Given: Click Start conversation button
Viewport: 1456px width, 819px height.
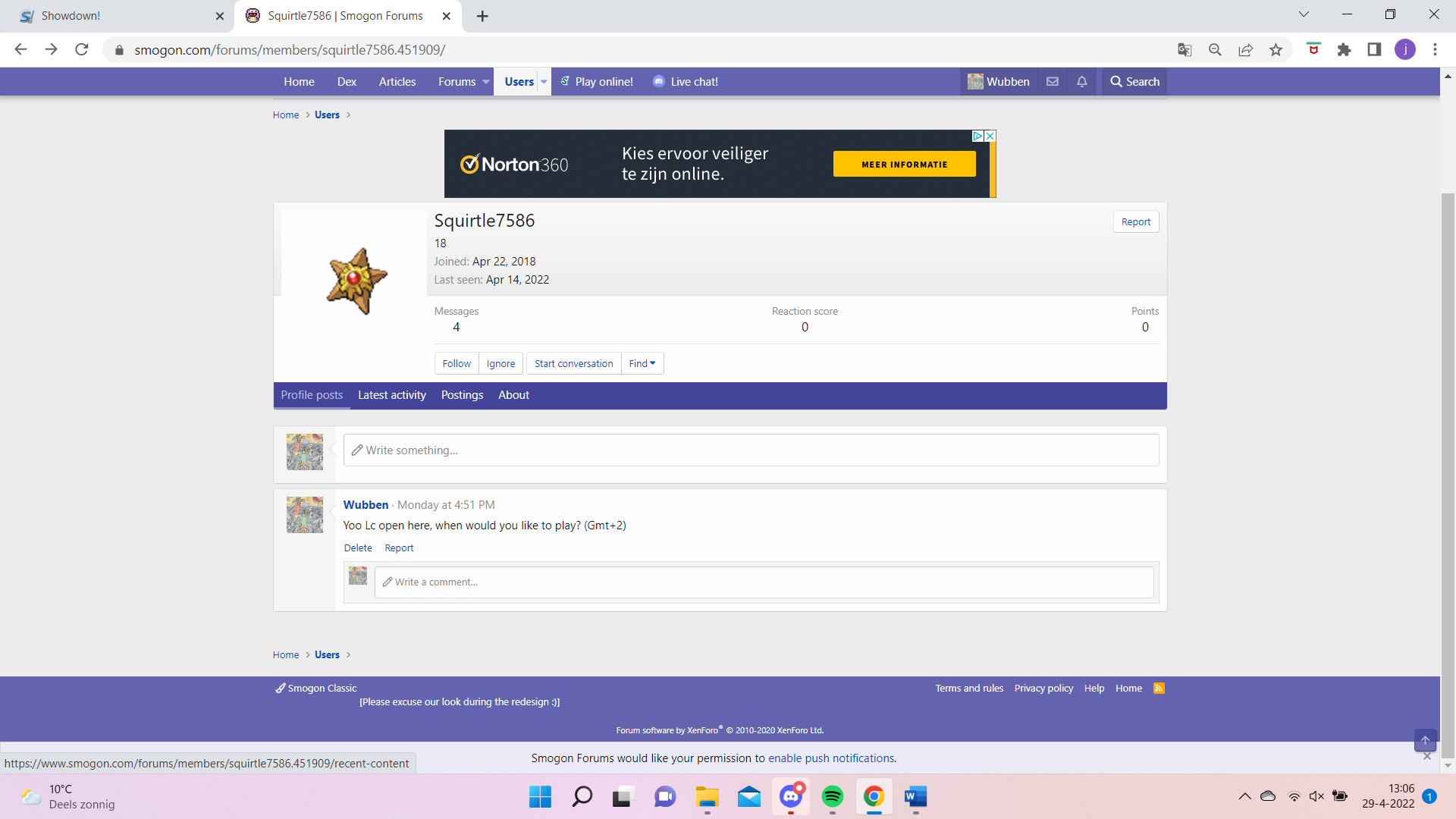Looking at the screenshot, I should (x=573, y=364).
